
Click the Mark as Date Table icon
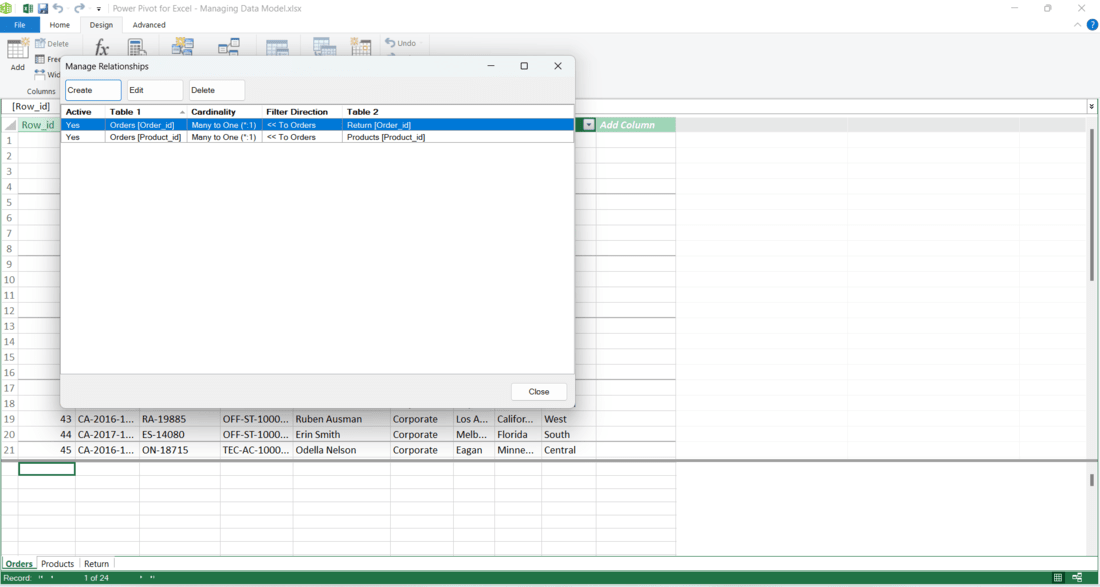[x=325, y=47]
